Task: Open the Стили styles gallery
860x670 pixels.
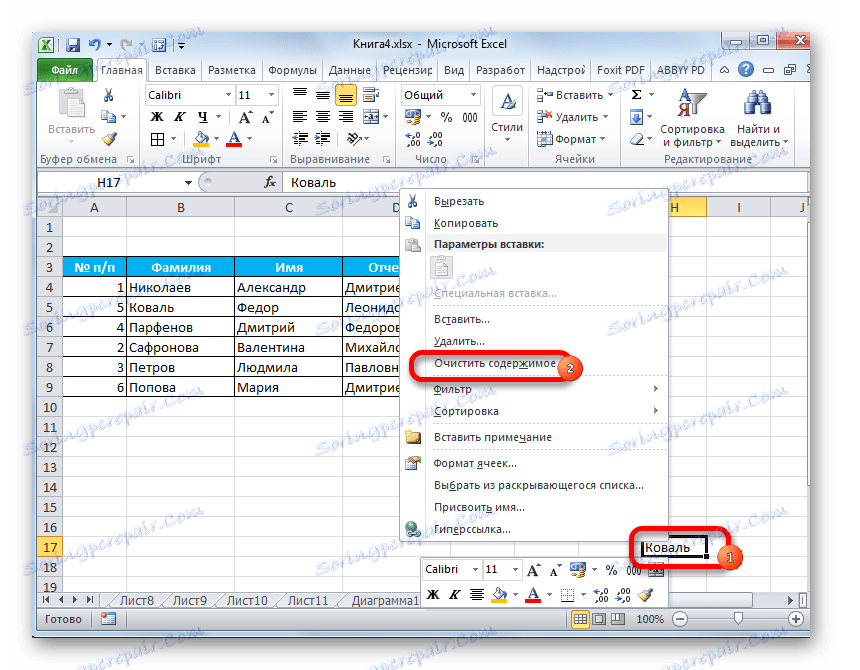Action: (x=507, y=114)
